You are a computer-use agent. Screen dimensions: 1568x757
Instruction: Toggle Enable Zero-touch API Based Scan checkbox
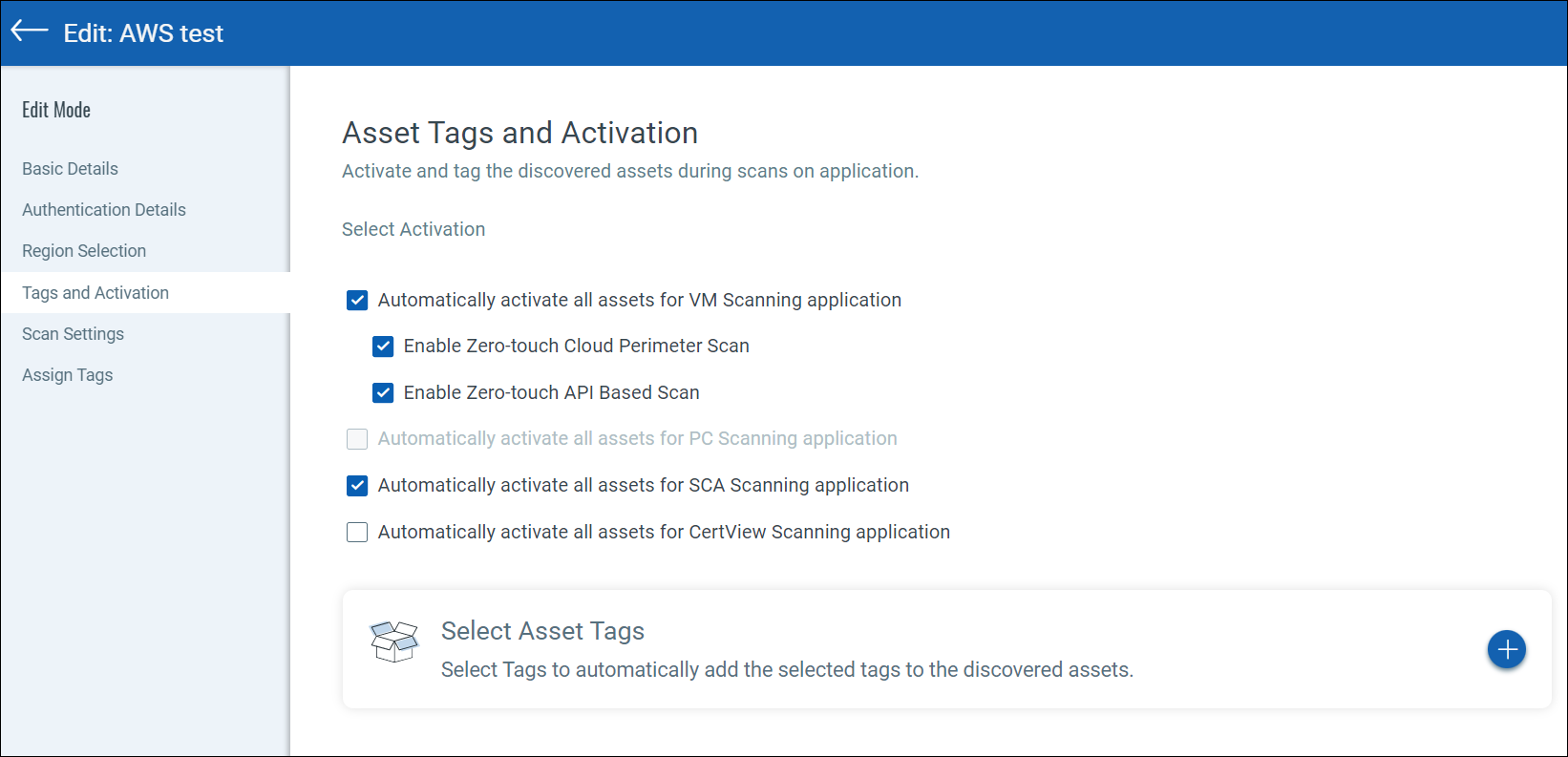click(x=383, y=392)
